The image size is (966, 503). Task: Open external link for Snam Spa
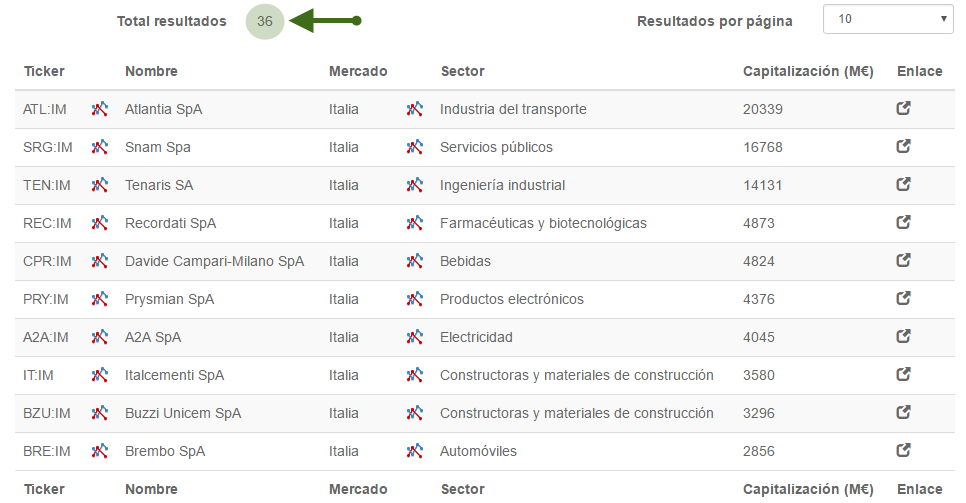[903, 147]
